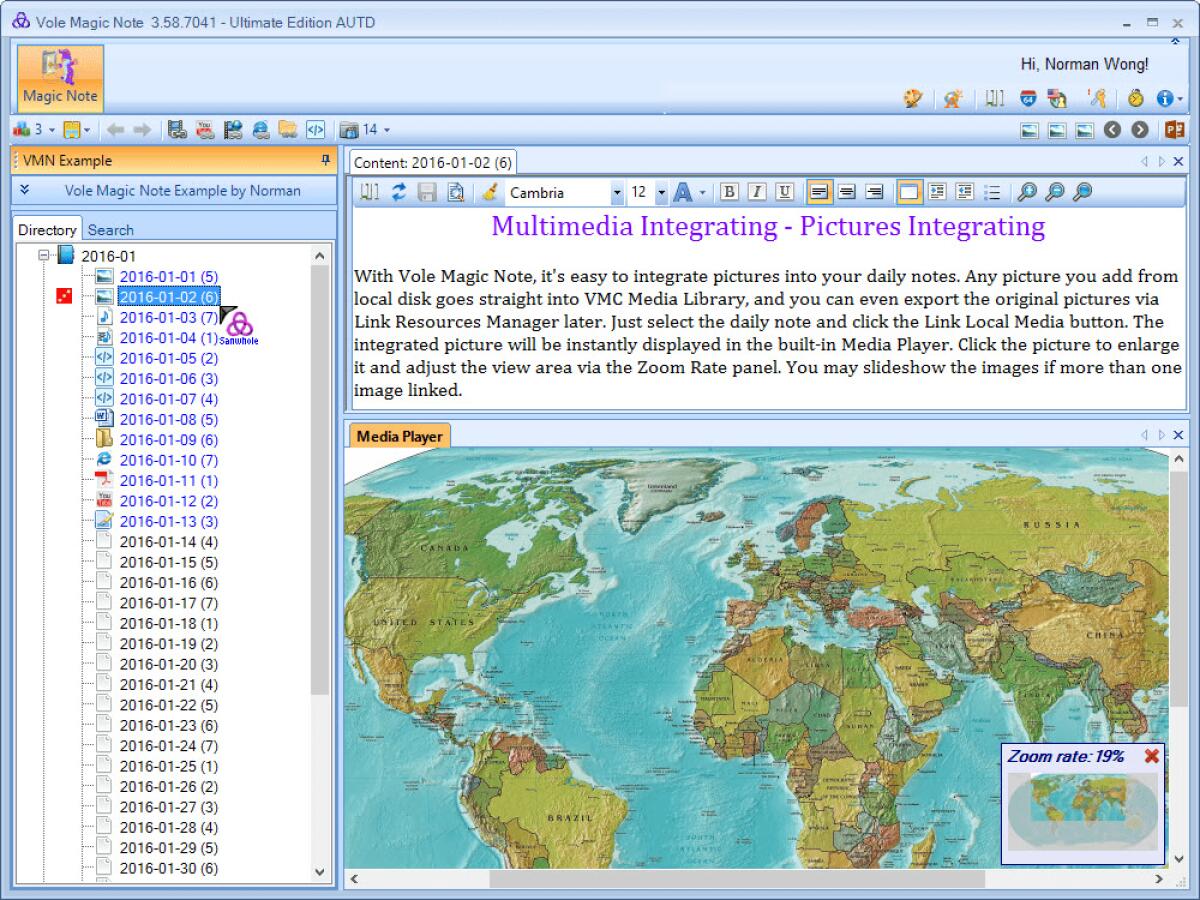Click the zoom in magnifier icon
This screenshot has width=1200, height=900.
(x=1026, y=193)
